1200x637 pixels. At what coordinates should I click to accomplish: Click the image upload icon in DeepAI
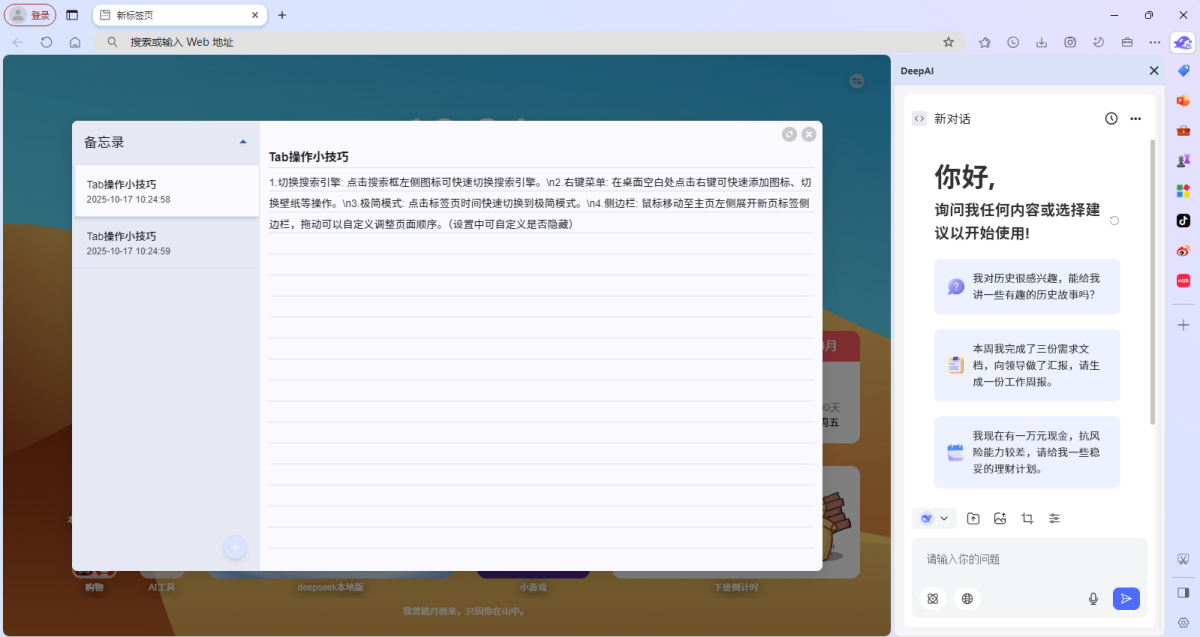pyautogui.click(x=1000, y=519)
